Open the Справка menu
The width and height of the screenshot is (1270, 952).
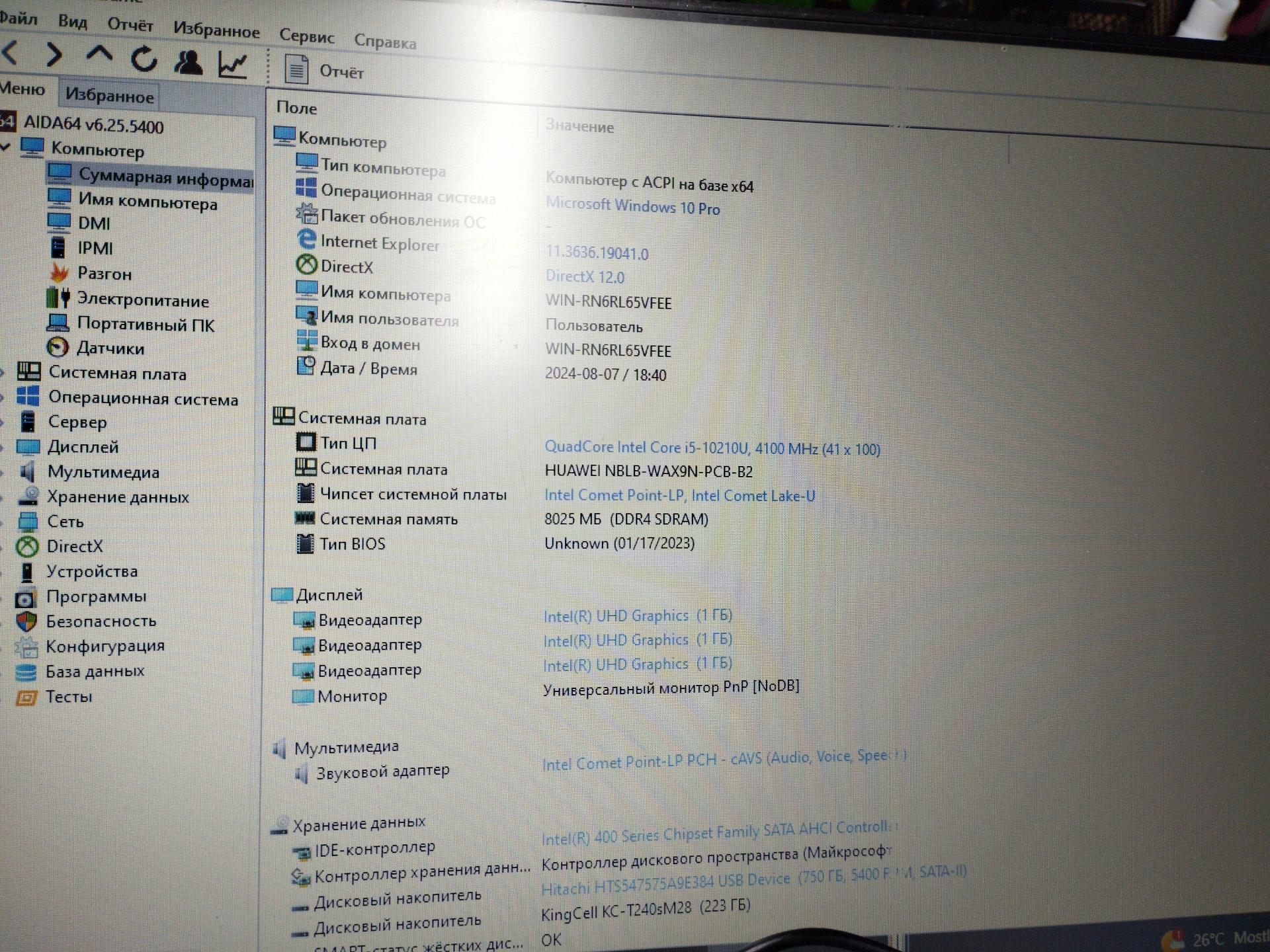tap(385, 42)
